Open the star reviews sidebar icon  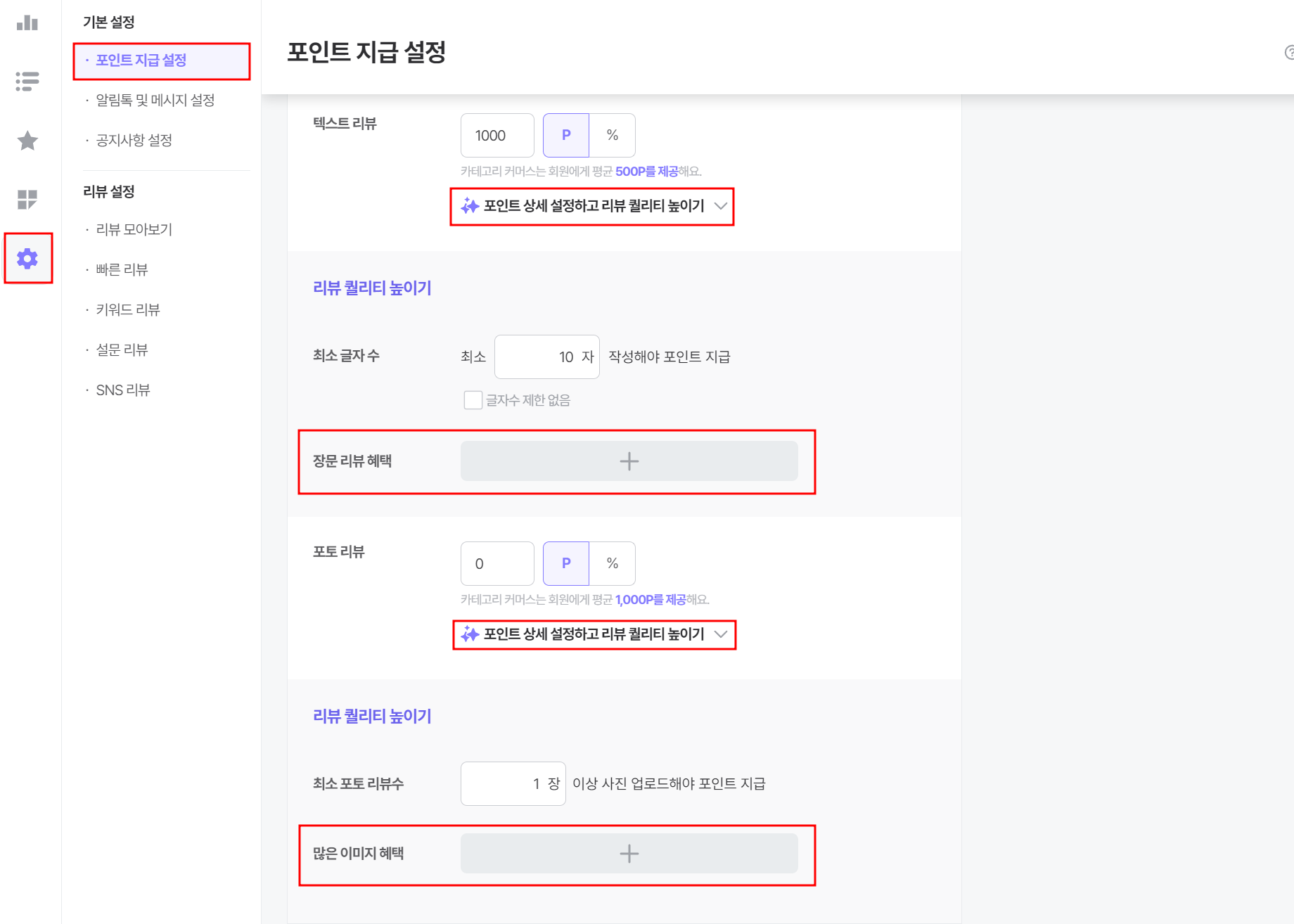tap(27, 141)
